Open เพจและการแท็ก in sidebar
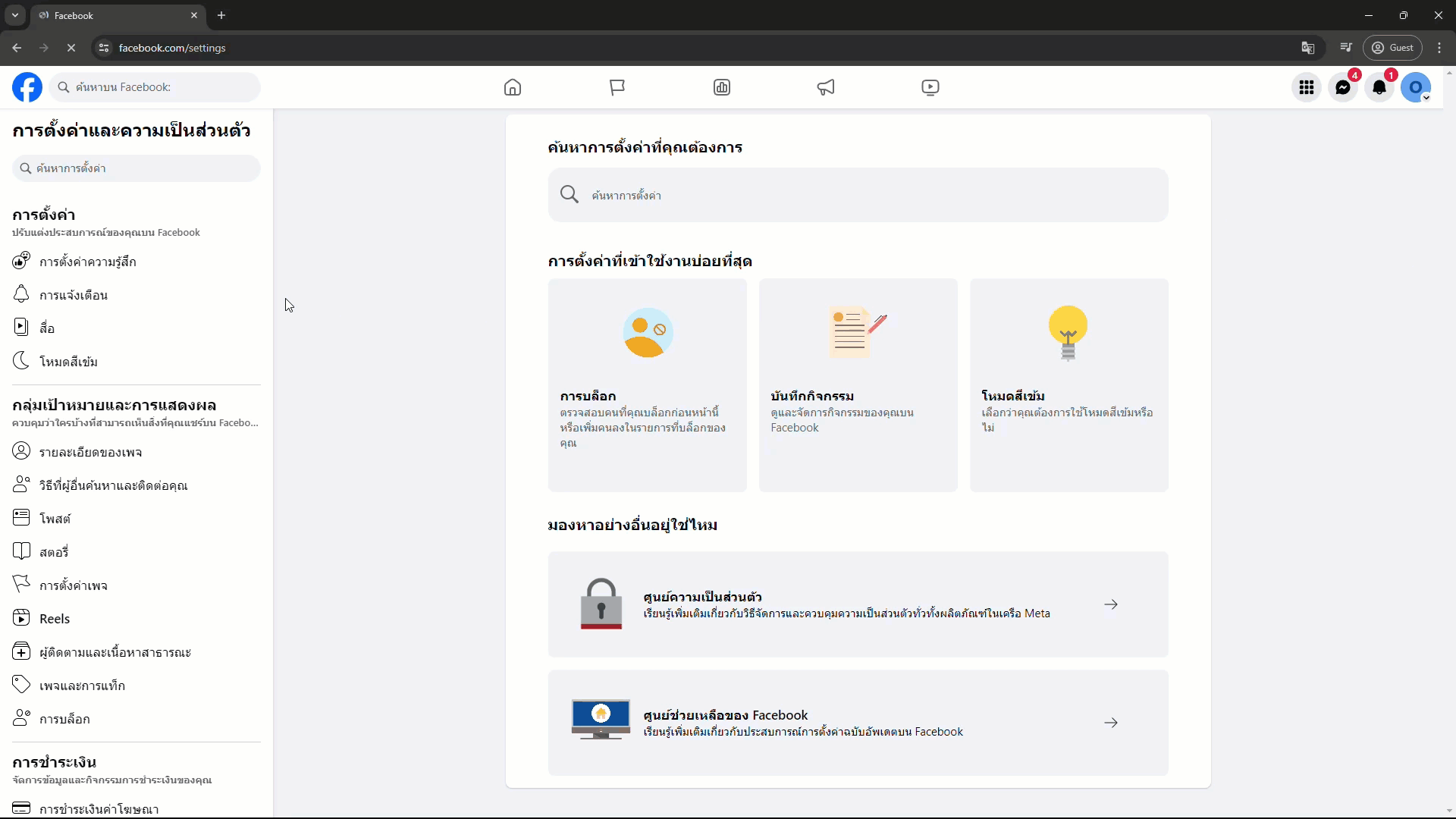Viewport: 1456px width, 819px height. [136, 686]
